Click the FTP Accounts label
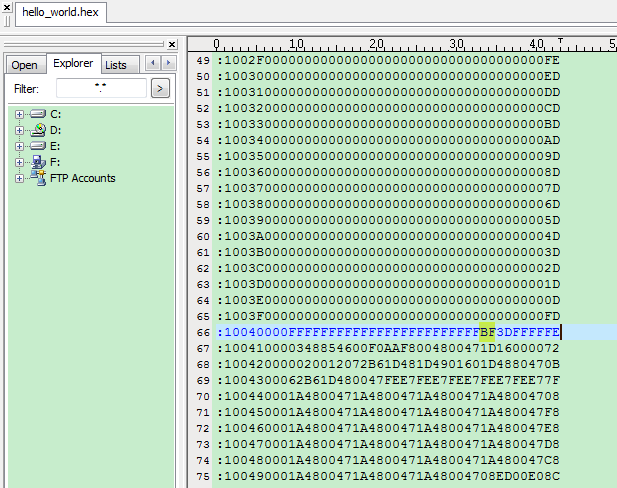Screen dimensions: 617x488 pos(83,178)
